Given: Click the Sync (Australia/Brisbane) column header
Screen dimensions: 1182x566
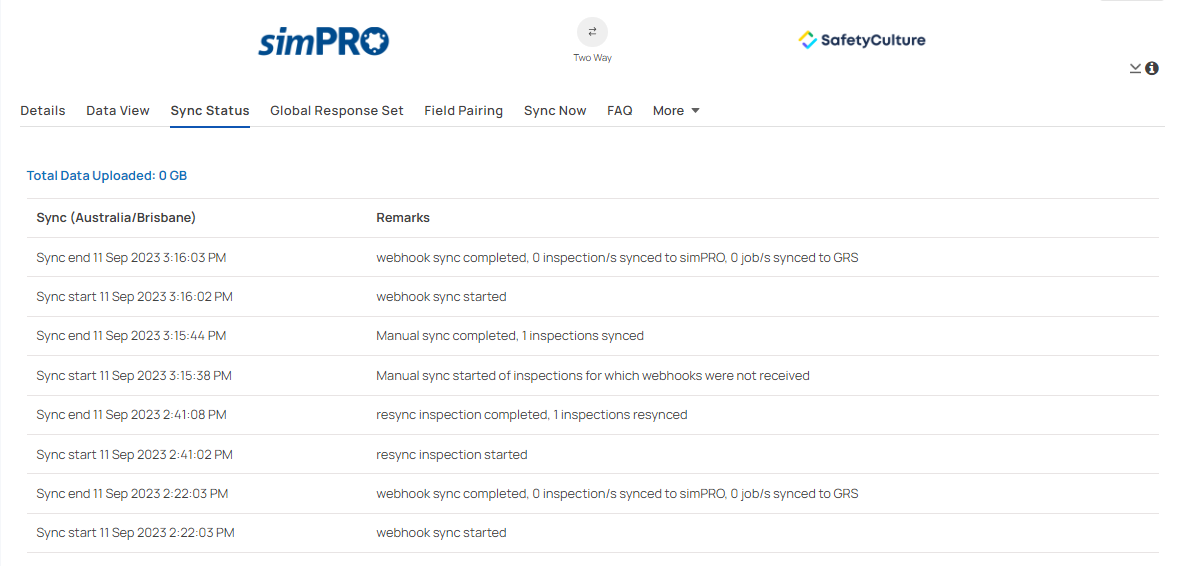Looking at the screenshot, I should pos(116,218).
